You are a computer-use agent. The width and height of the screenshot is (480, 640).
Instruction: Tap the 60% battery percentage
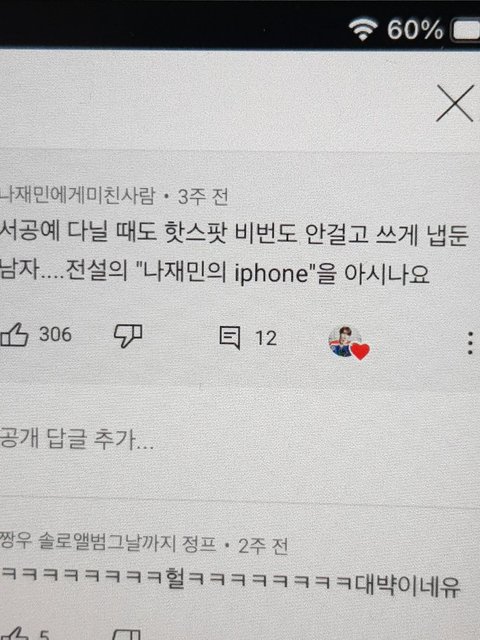[x=415, y=29]
